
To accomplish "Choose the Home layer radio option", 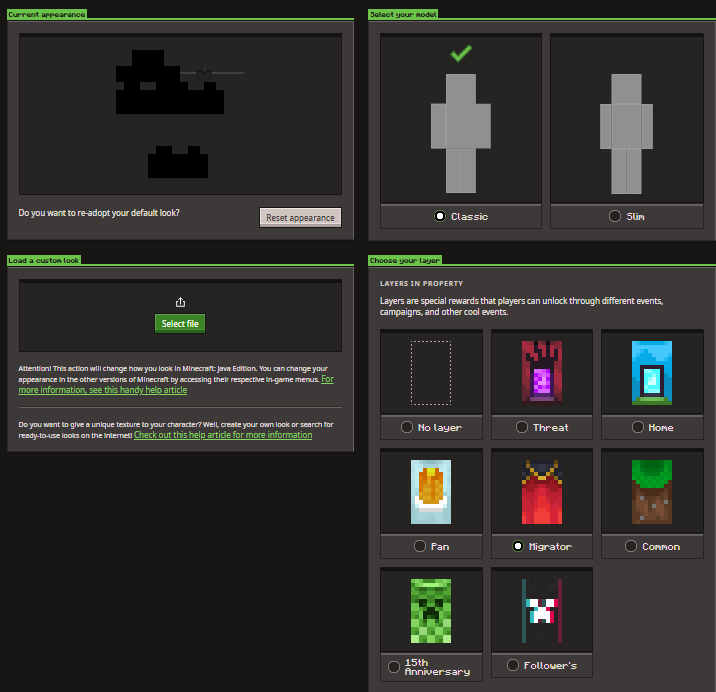I will pos(637,427).
